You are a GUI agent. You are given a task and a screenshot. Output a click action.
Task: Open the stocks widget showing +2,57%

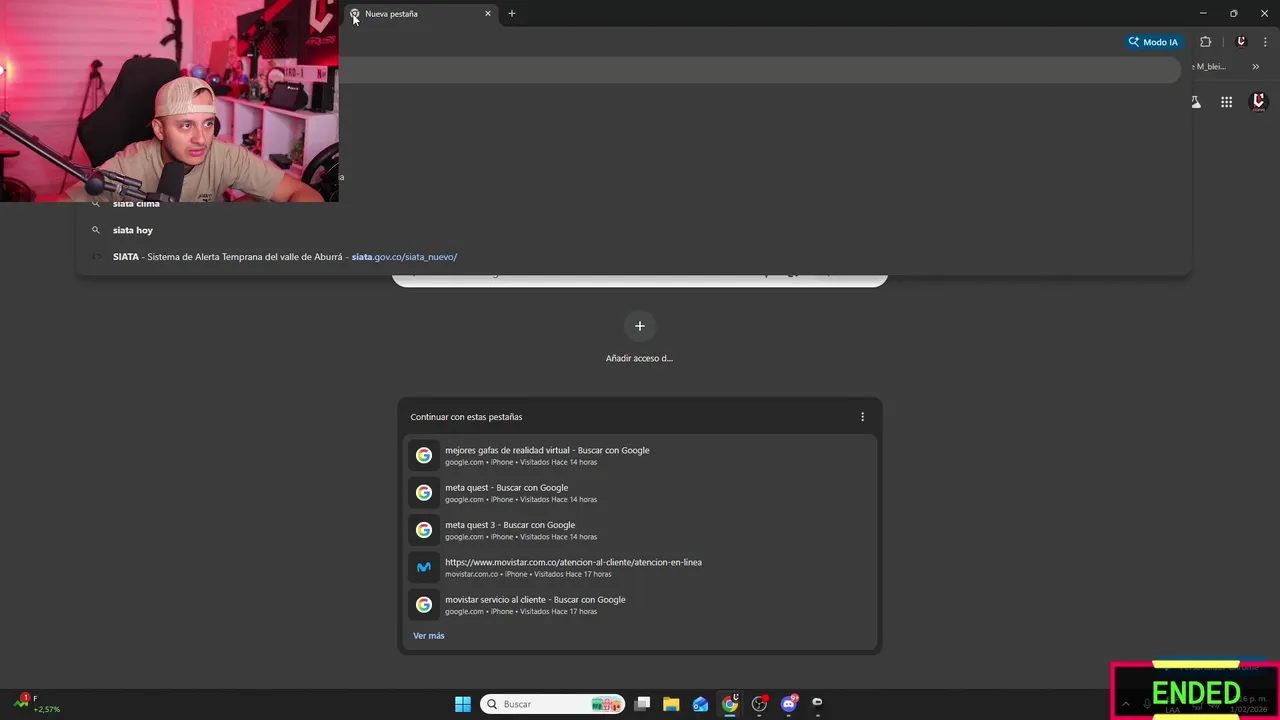pyautogui.click(x=38, y=703)
